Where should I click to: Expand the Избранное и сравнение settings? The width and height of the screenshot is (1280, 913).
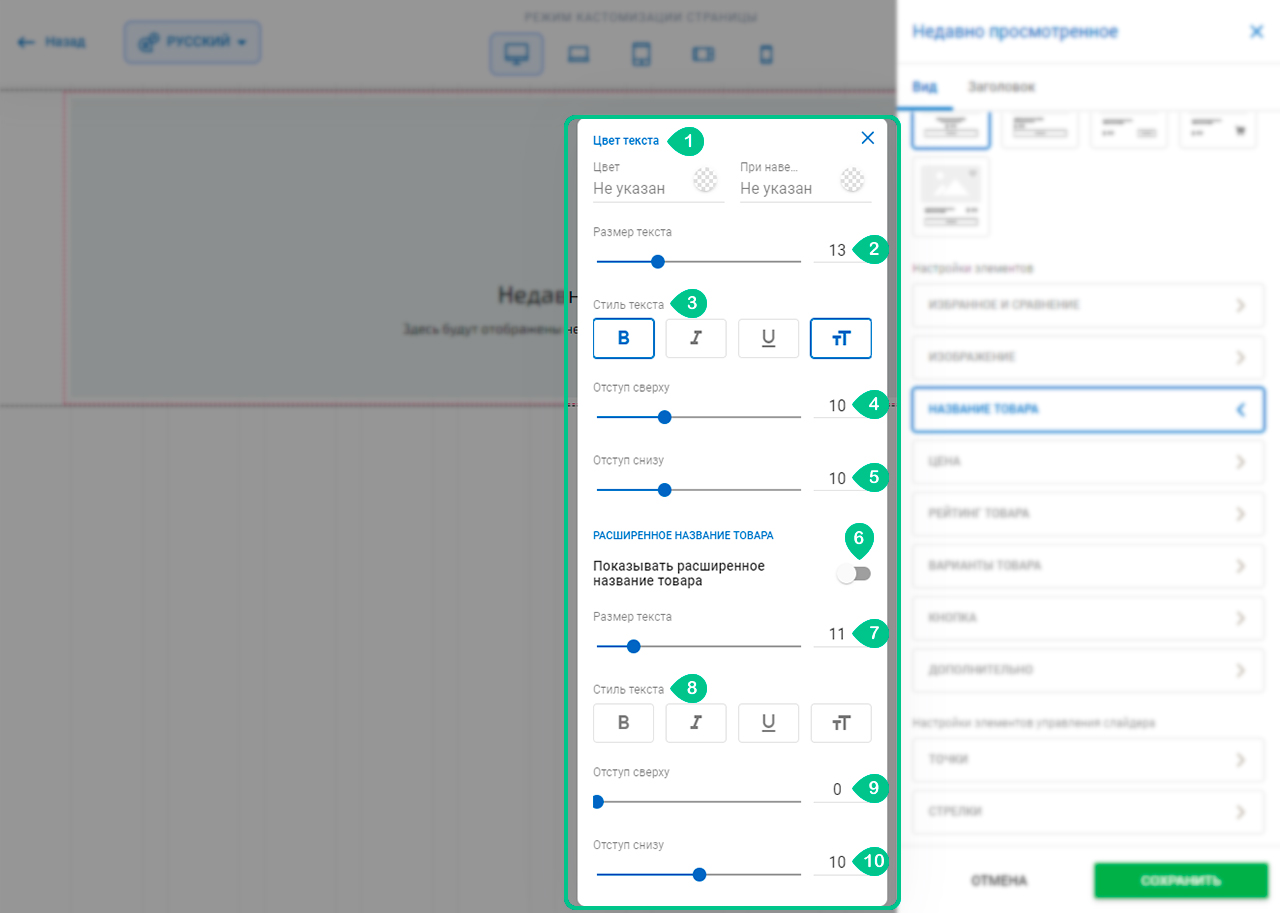coord(1088,304)
